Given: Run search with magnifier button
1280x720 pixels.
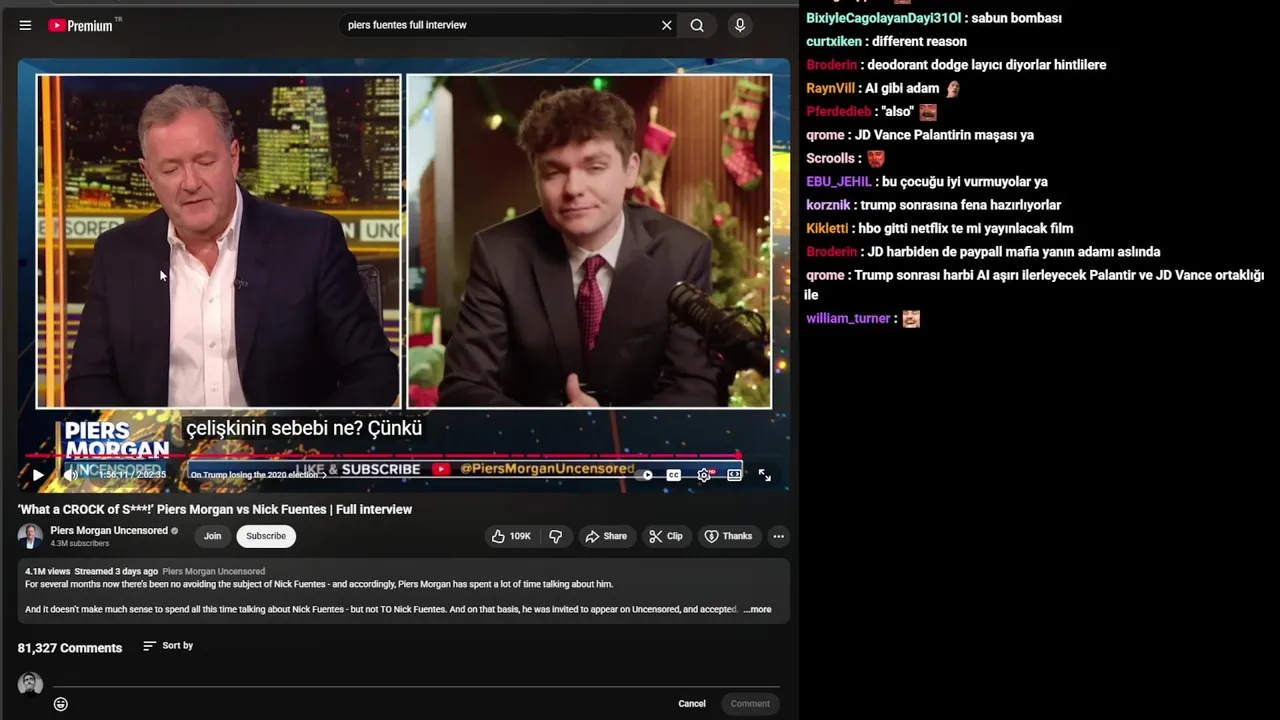Looking at the screenshot, I should coord(697,25).
